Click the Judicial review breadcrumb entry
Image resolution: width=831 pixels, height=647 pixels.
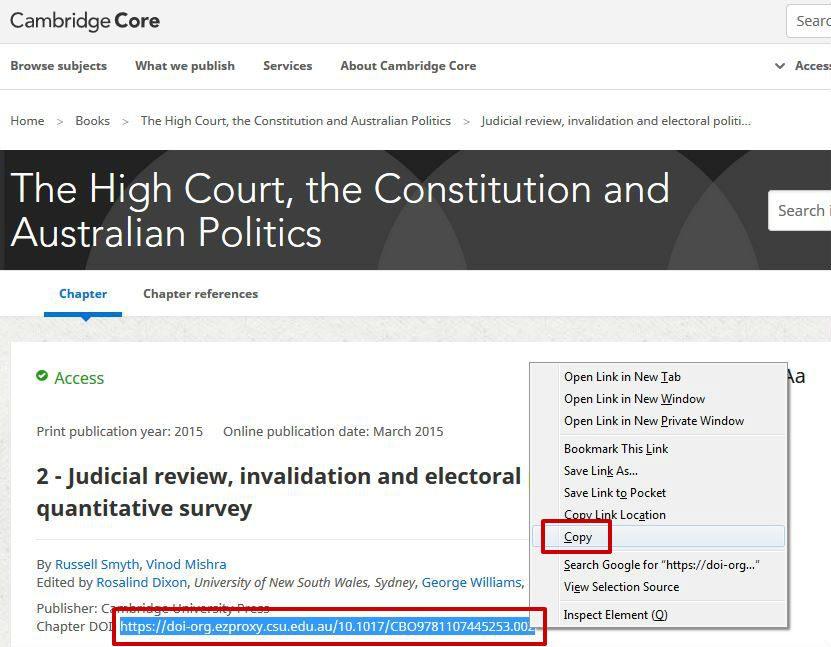click(616, 121)
